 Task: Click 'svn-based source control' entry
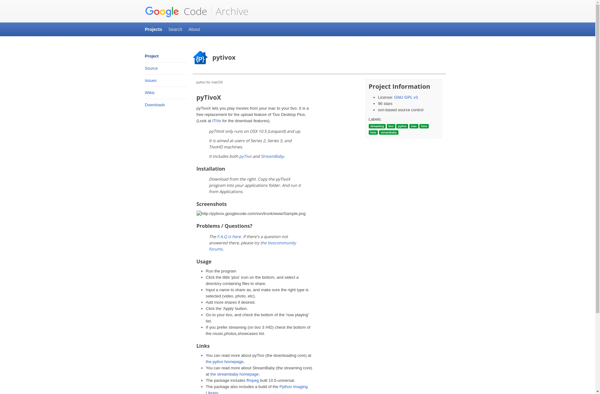tap(401, 110)
